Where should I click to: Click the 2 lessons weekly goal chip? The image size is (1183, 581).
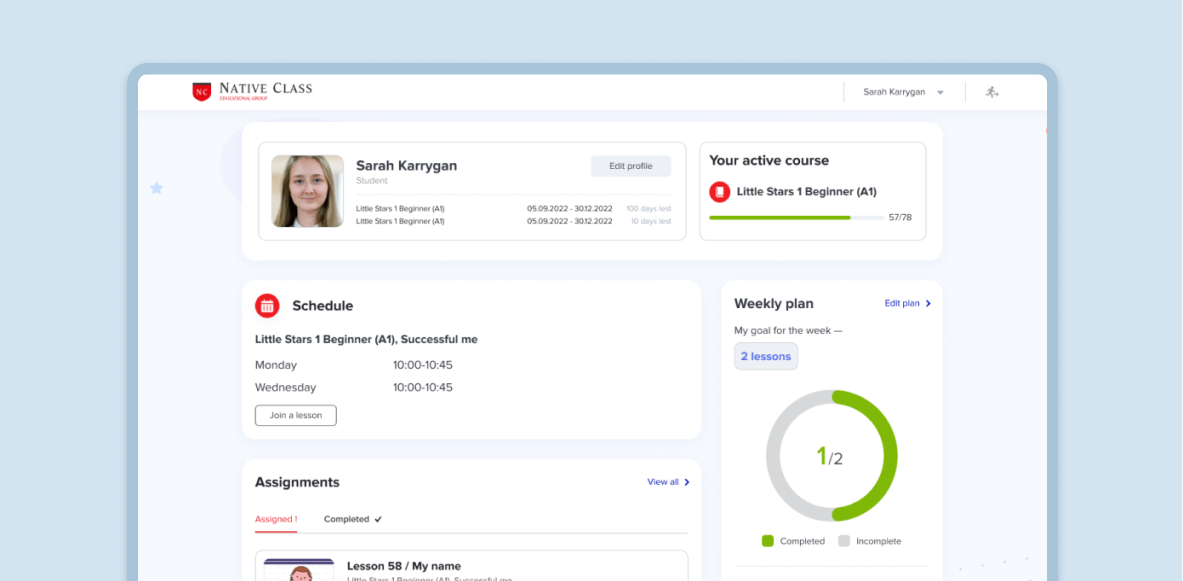[766, 357]
